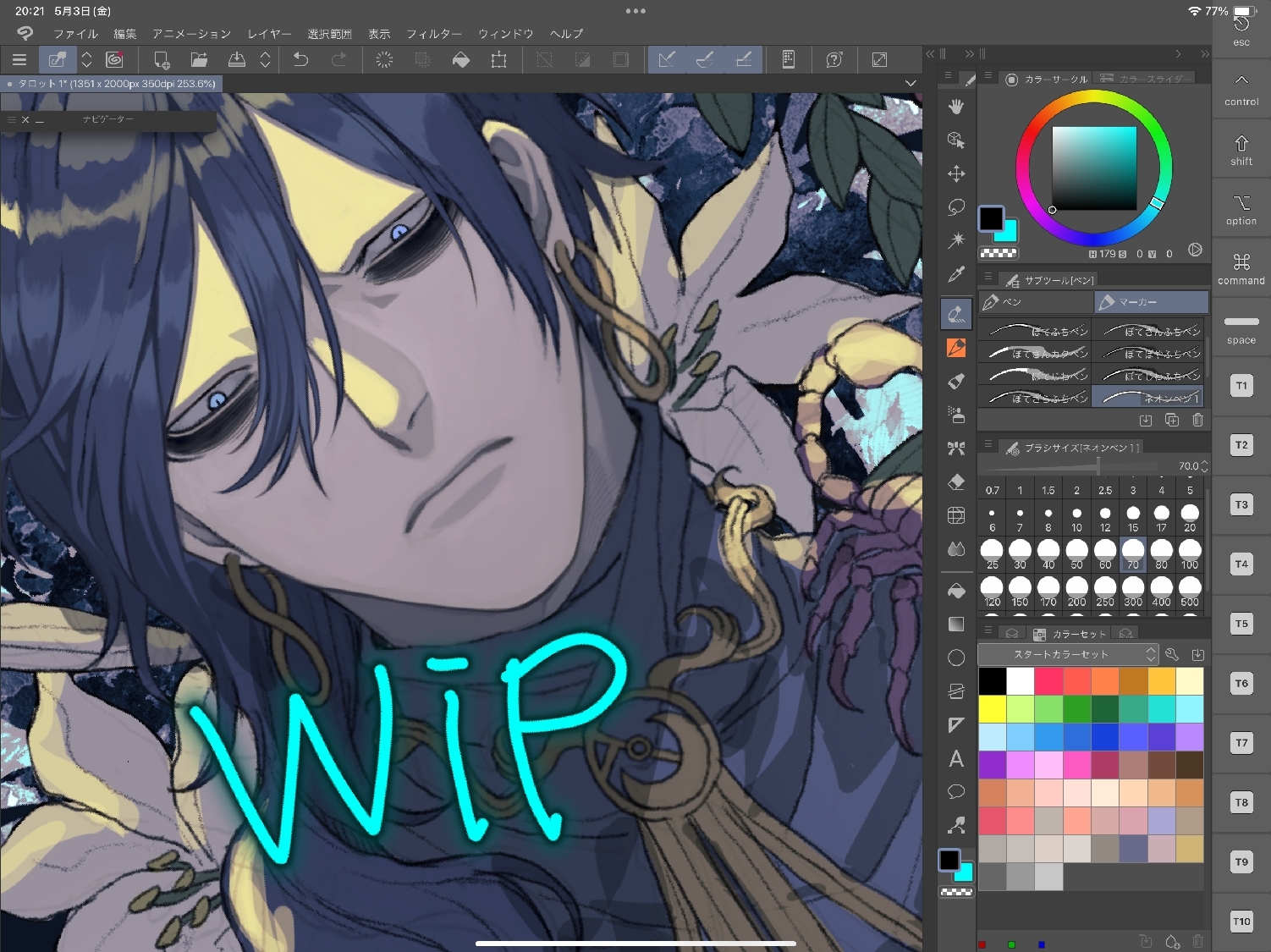Viewport: 1271px width, 952px height.
Task: Select the Lasso selection tool
Action: [956, 207]
